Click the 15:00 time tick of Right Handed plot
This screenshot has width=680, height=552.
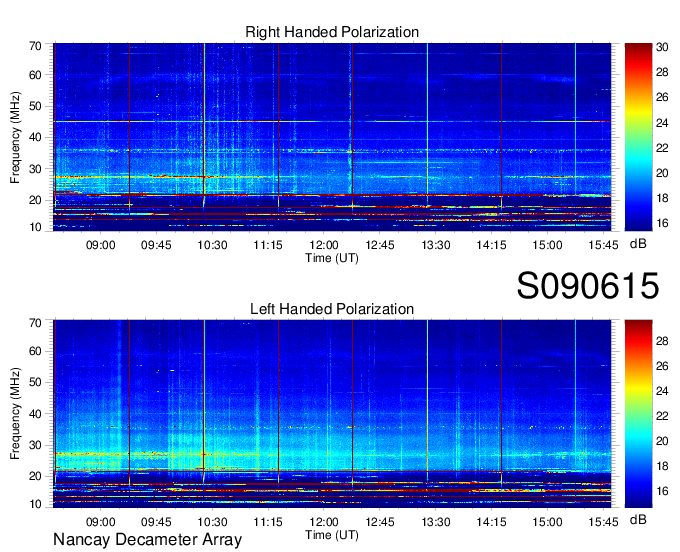coord(547,245)
